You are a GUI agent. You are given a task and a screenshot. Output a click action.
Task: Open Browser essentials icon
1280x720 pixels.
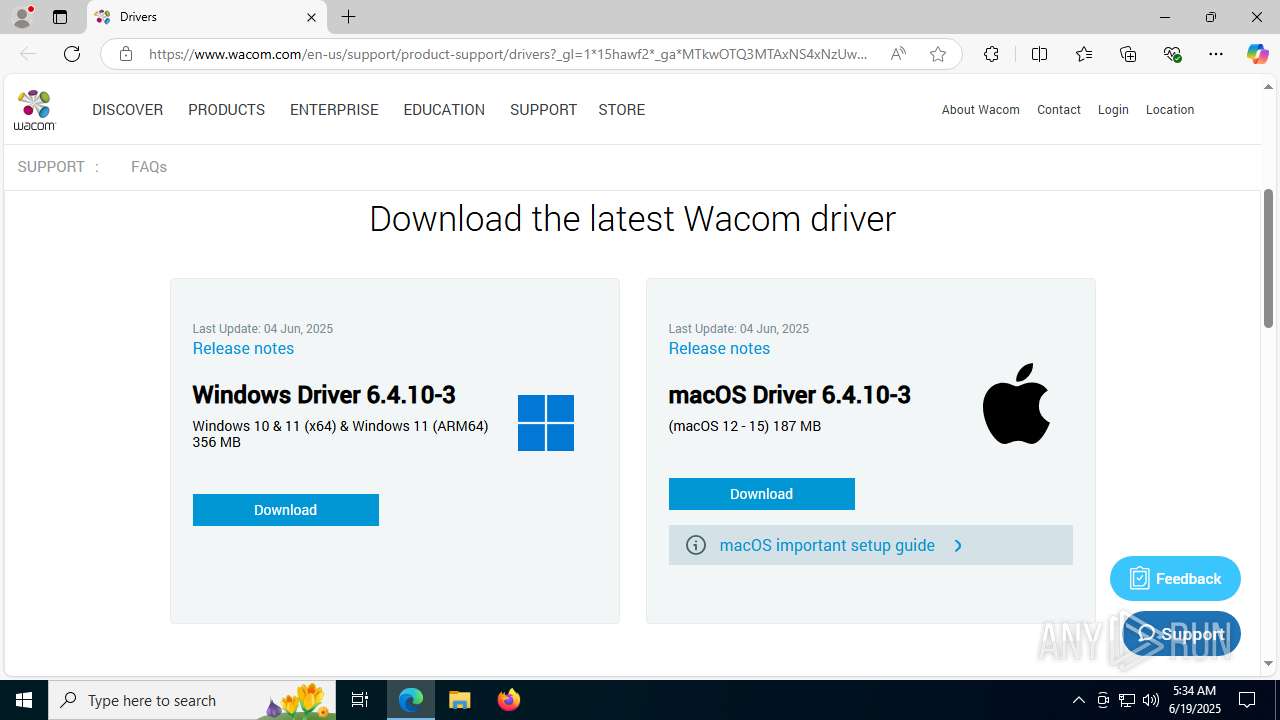click(x=1172, y=54)
